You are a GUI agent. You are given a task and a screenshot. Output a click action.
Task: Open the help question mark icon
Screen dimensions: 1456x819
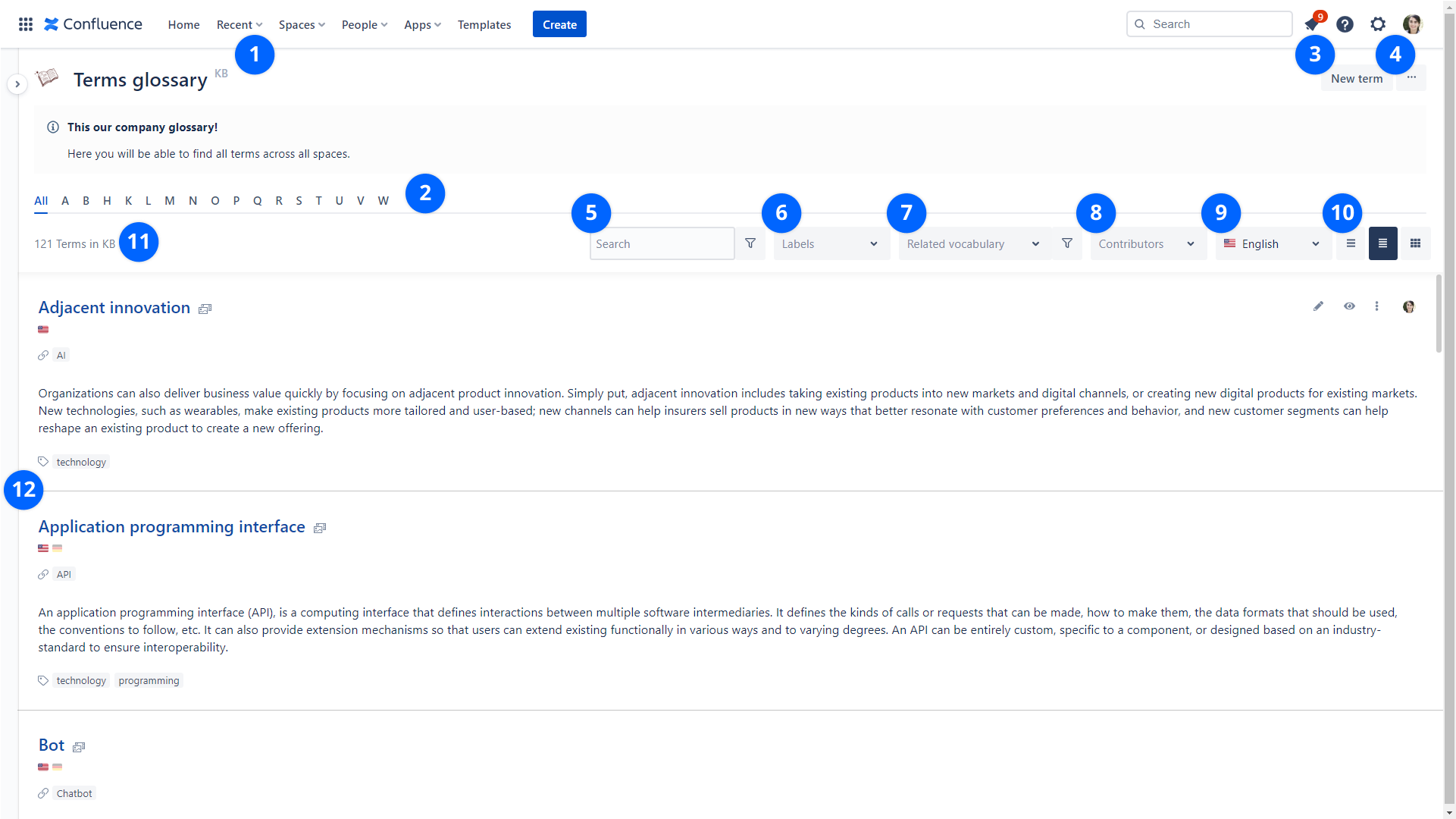[1345, 24]
